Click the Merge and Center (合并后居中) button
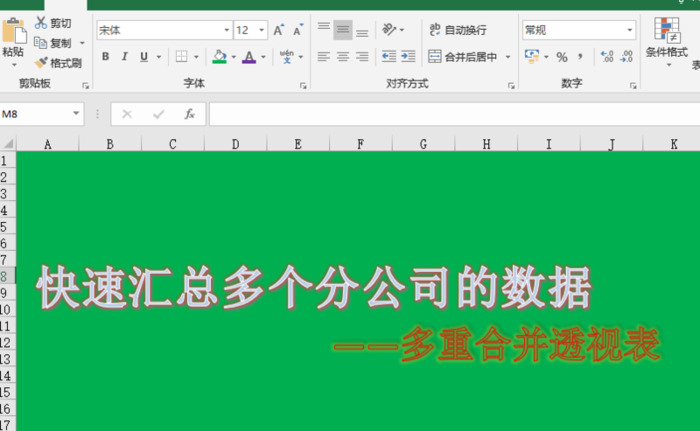700x431 pixels. pos(463,57)
